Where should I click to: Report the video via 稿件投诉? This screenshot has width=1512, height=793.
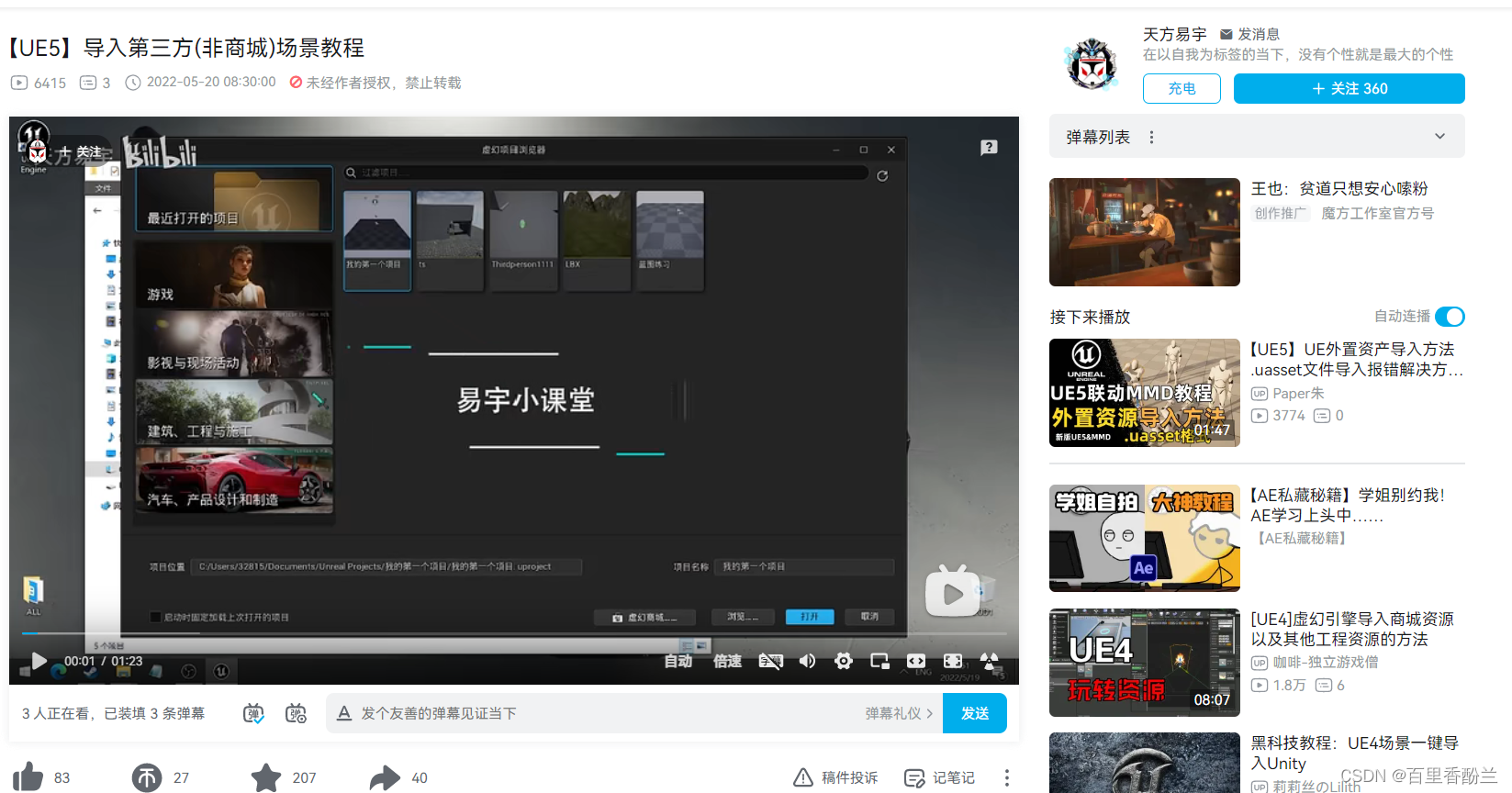pos(835,777)
